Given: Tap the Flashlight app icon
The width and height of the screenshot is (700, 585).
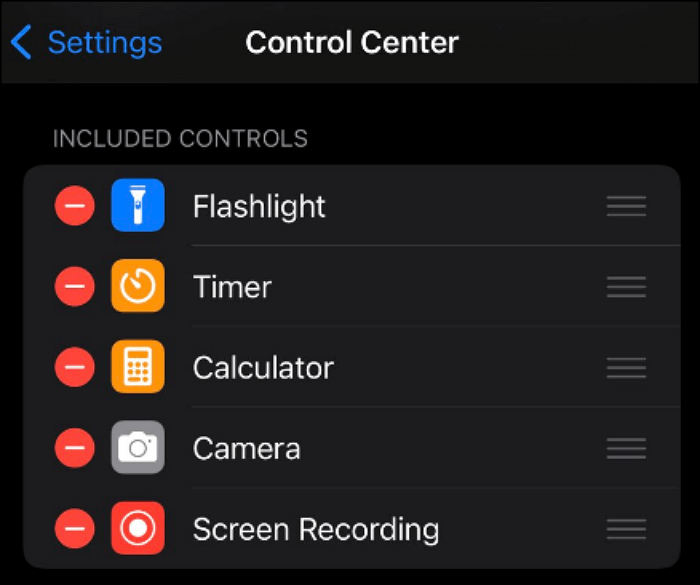Looking at the screenshot, I should [x=138, y=206].
